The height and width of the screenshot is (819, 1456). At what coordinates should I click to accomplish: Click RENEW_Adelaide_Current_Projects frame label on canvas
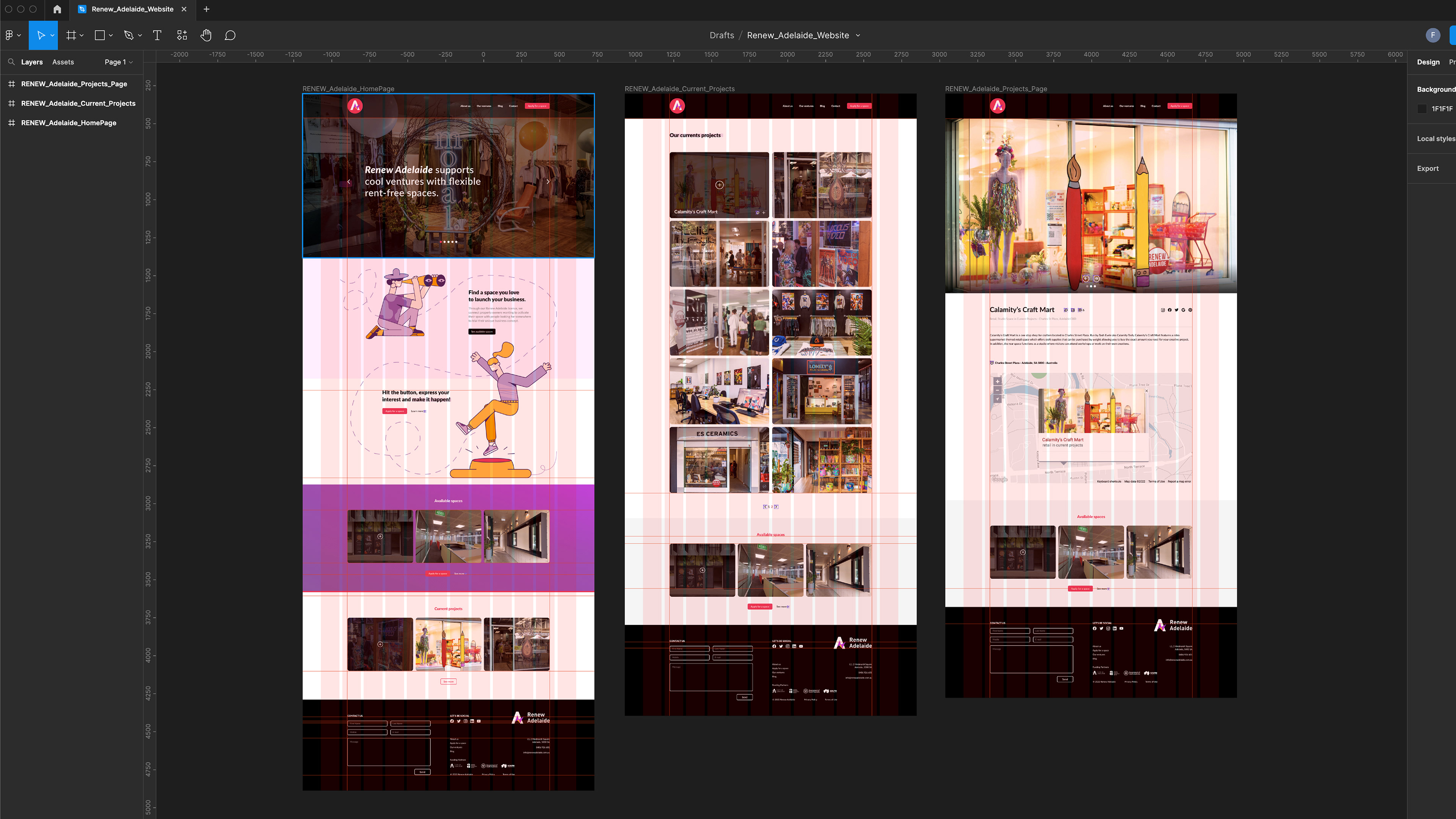(679, 88)
